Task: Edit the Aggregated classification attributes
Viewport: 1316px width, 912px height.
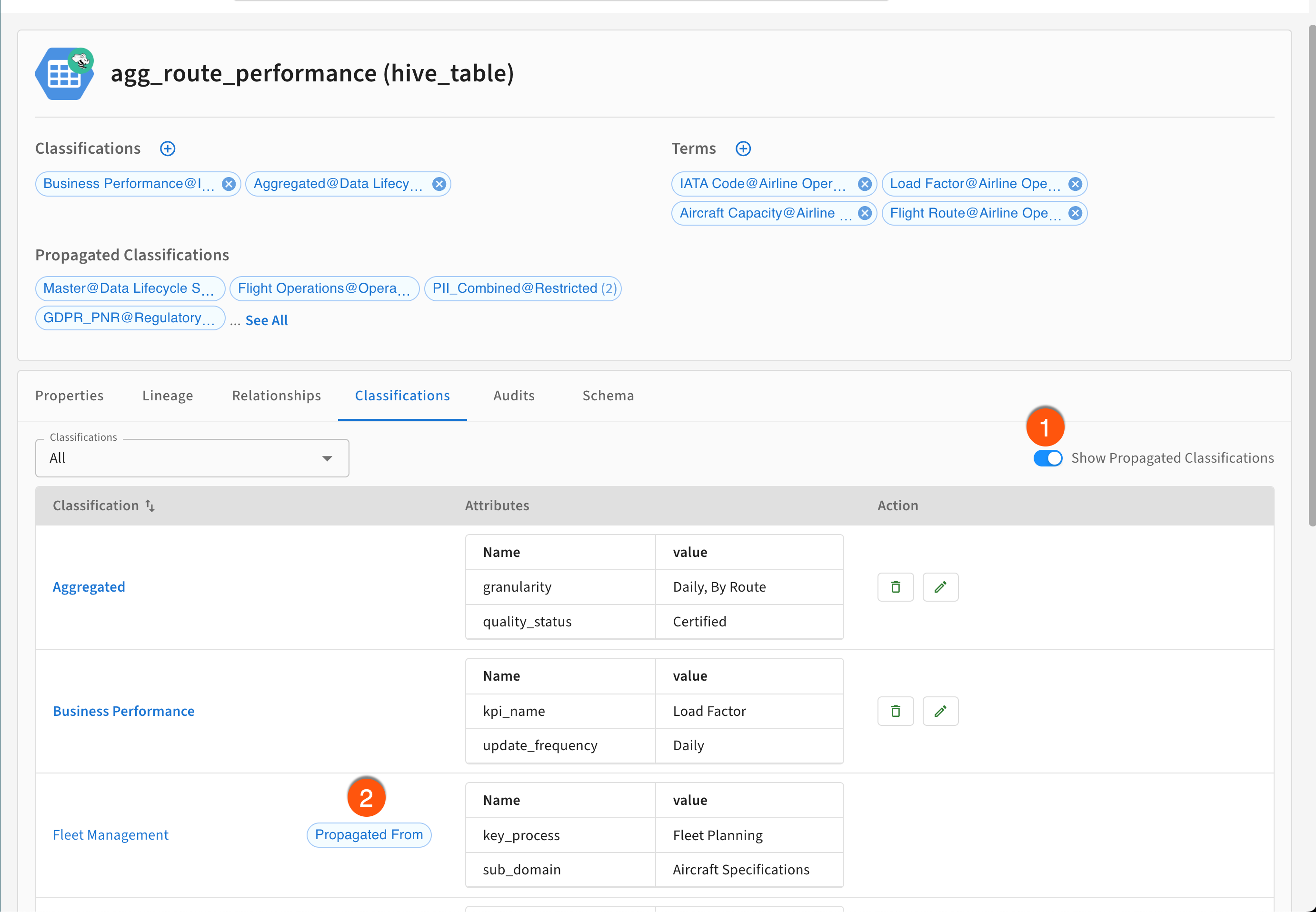Action: (940, 587)
